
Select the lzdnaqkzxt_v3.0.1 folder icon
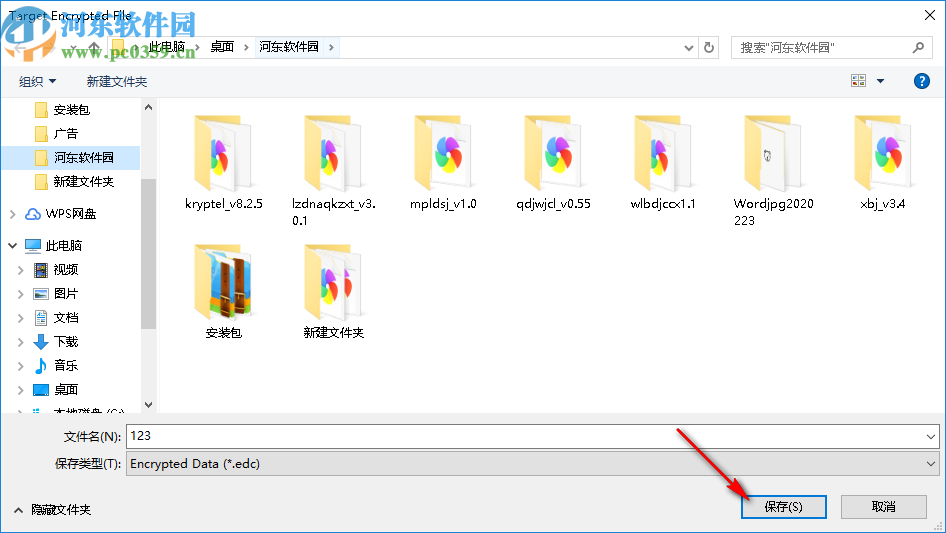333,153
